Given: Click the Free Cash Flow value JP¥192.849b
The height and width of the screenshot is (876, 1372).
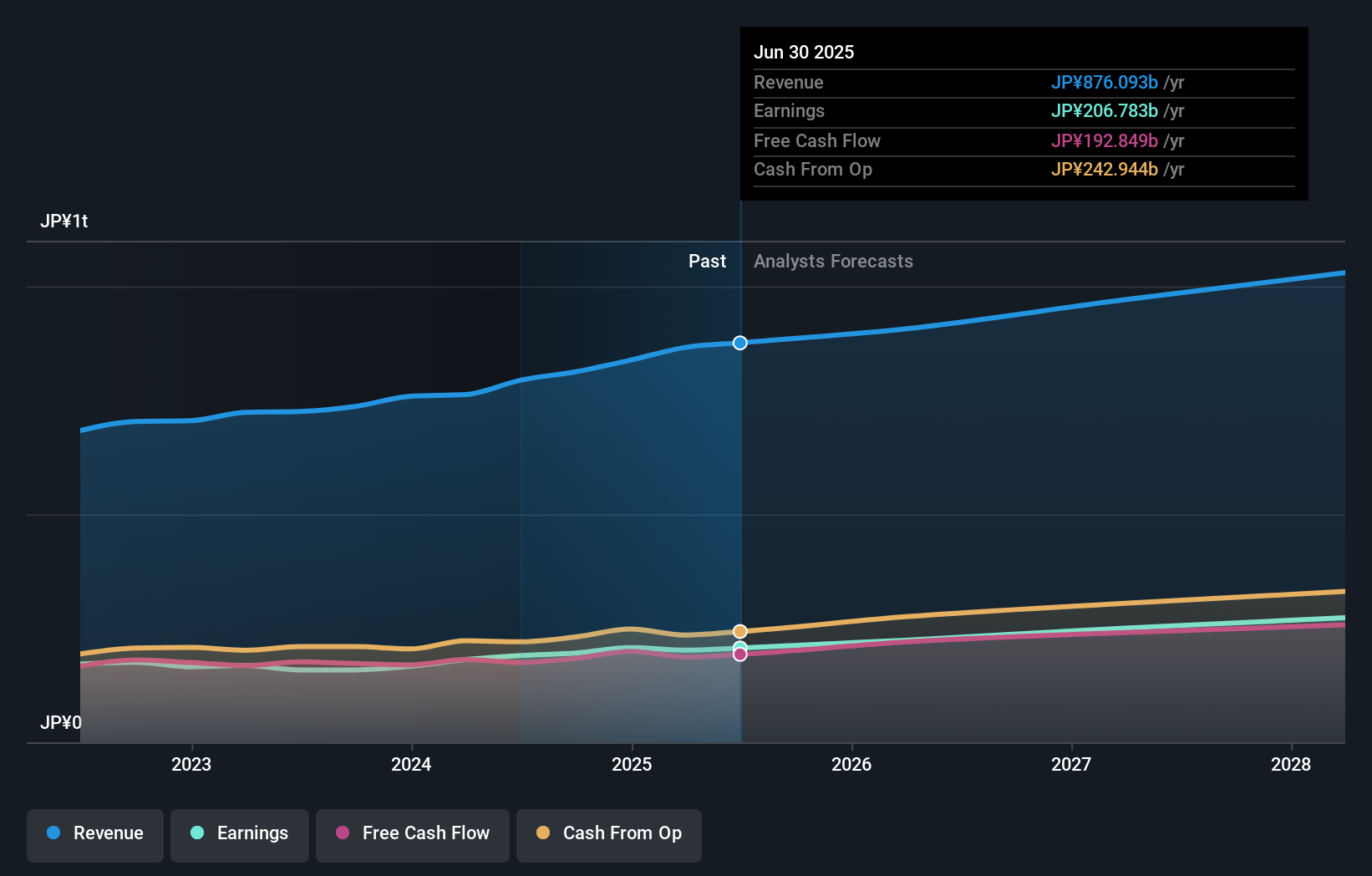Looking at the screenshot, I should [x=1105, y=140].
